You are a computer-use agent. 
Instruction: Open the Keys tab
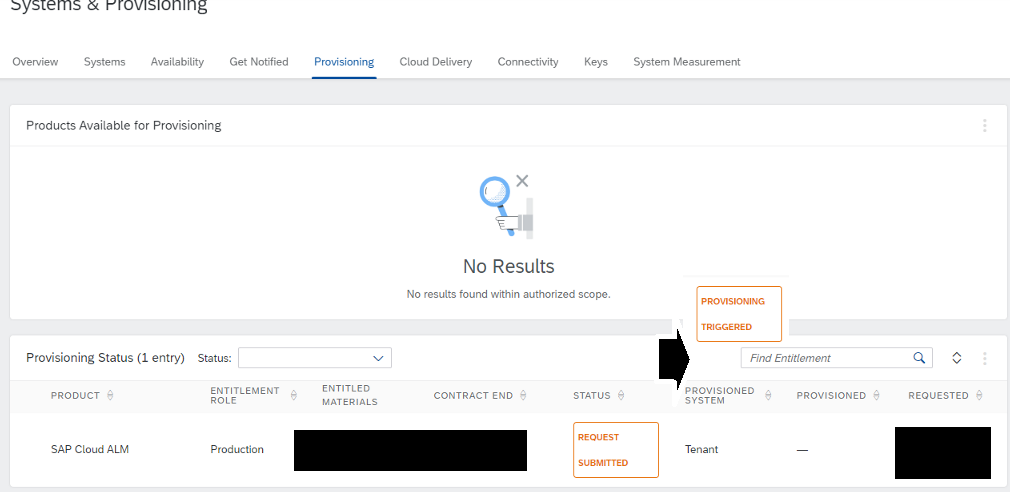596,62
